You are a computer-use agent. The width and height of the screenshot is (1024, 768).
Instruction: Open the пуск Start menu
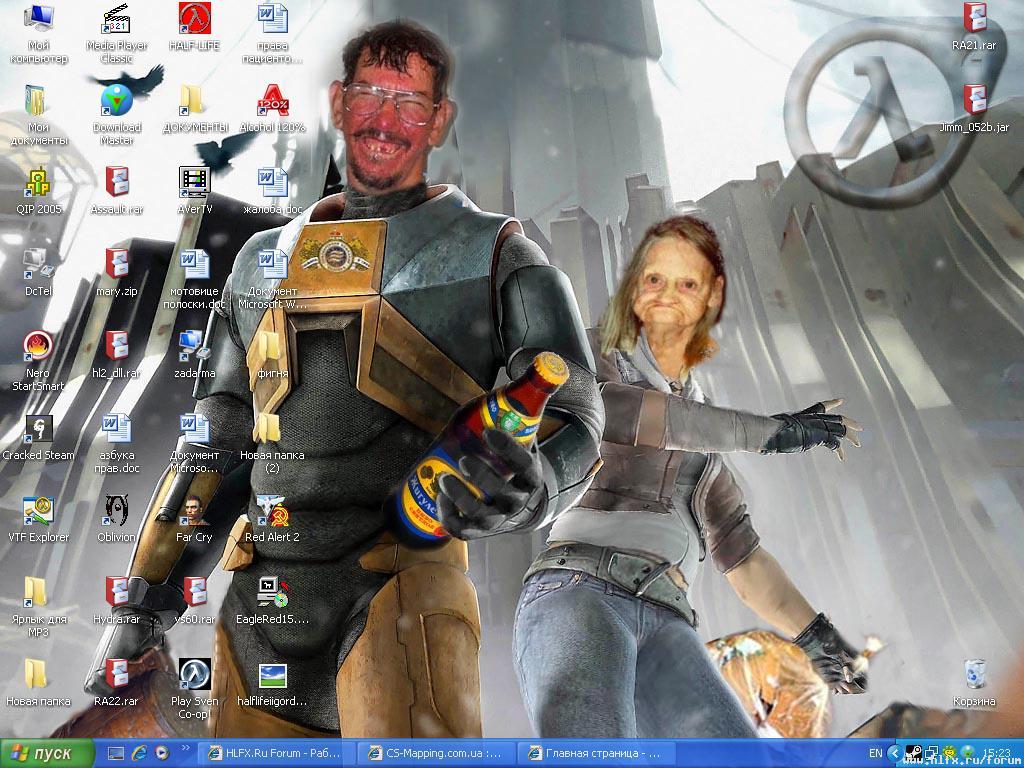tap(47, 754)
